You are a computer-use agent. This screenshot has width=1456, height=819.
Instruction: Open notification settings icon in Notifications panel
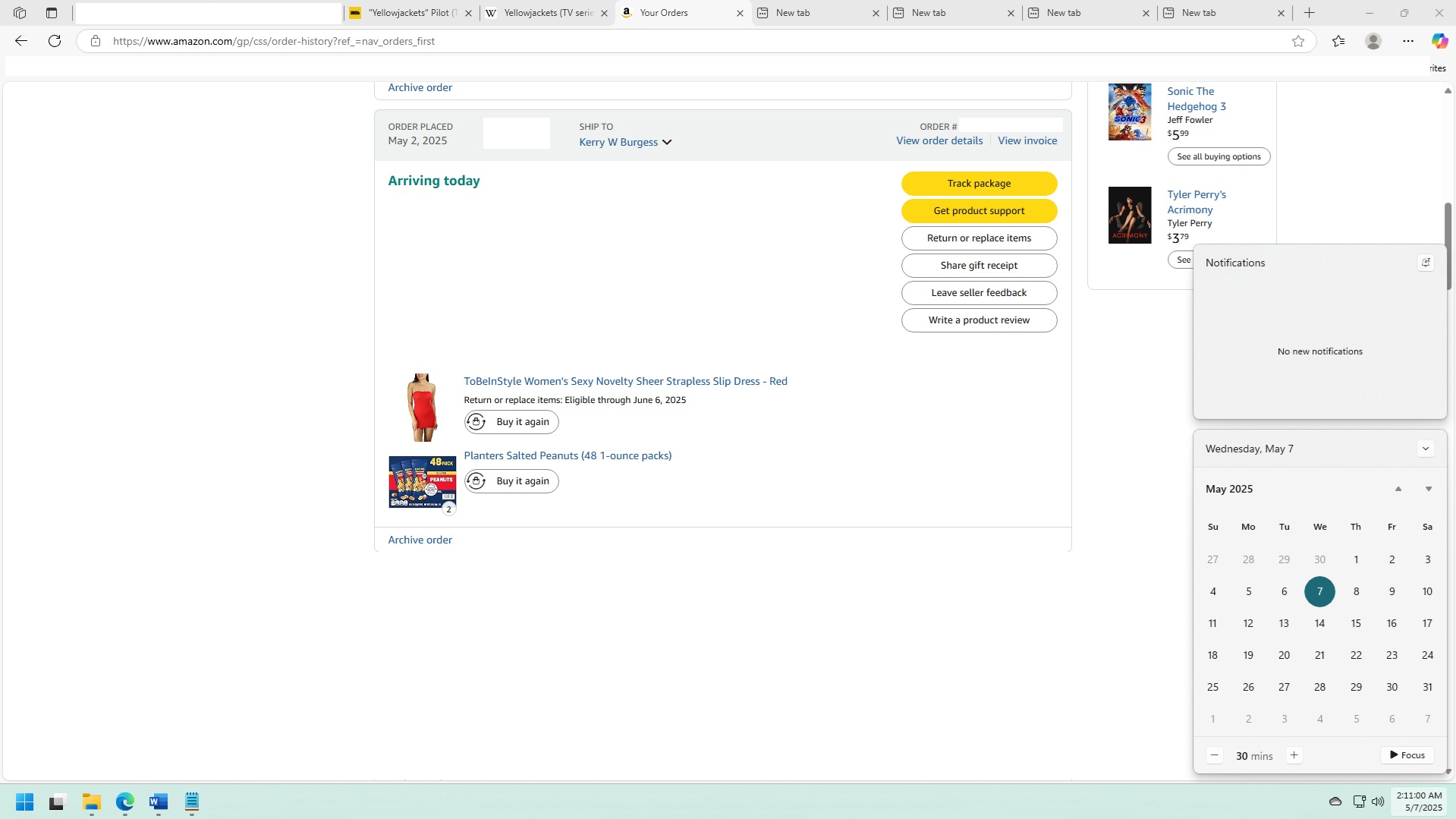coord(1426,263)
